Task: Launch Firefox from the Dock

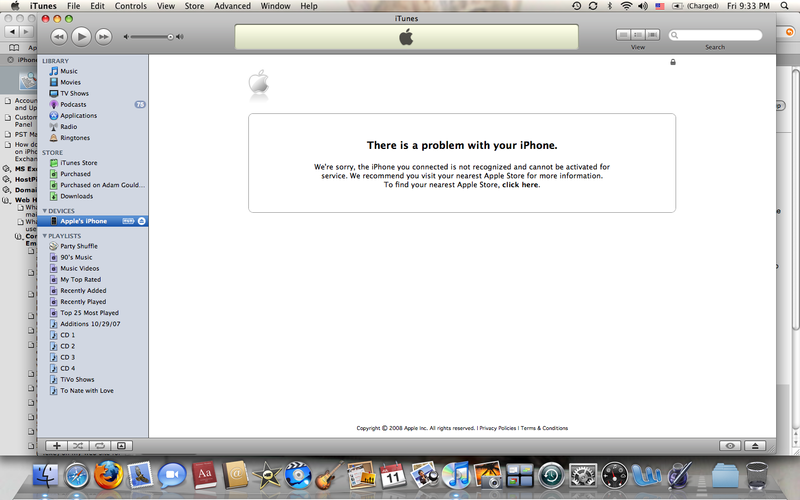Action: tap(109, 475)
